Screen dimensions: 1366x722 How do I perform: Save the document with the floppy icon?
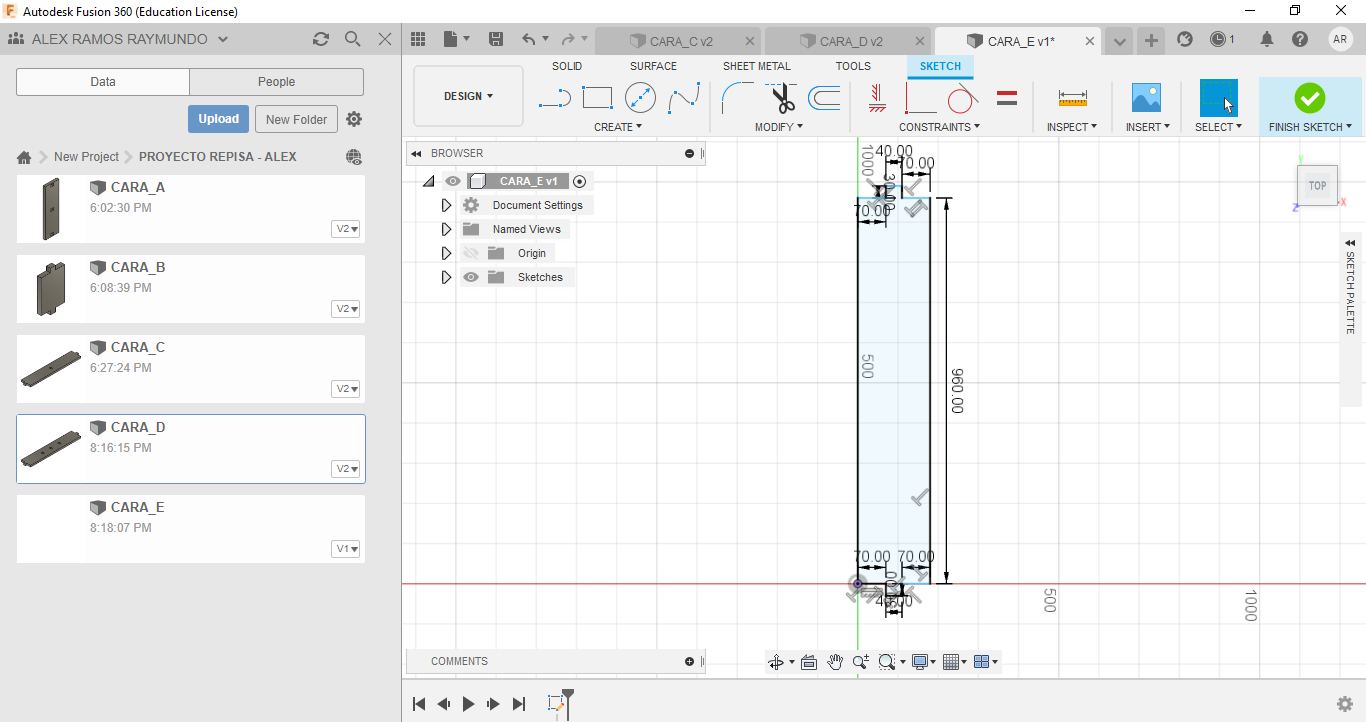[x=496, y=39]
